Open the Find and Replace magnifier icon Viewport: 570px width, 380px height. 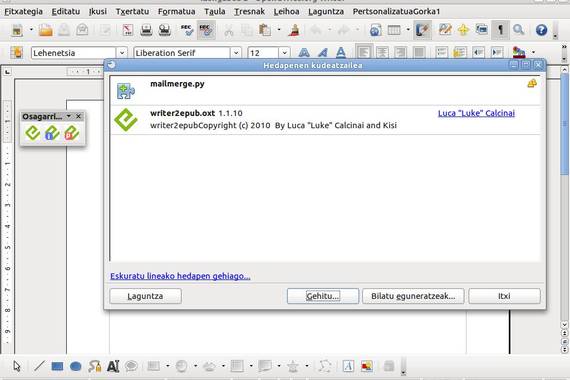pyautogui.click(x=519, y=29)
